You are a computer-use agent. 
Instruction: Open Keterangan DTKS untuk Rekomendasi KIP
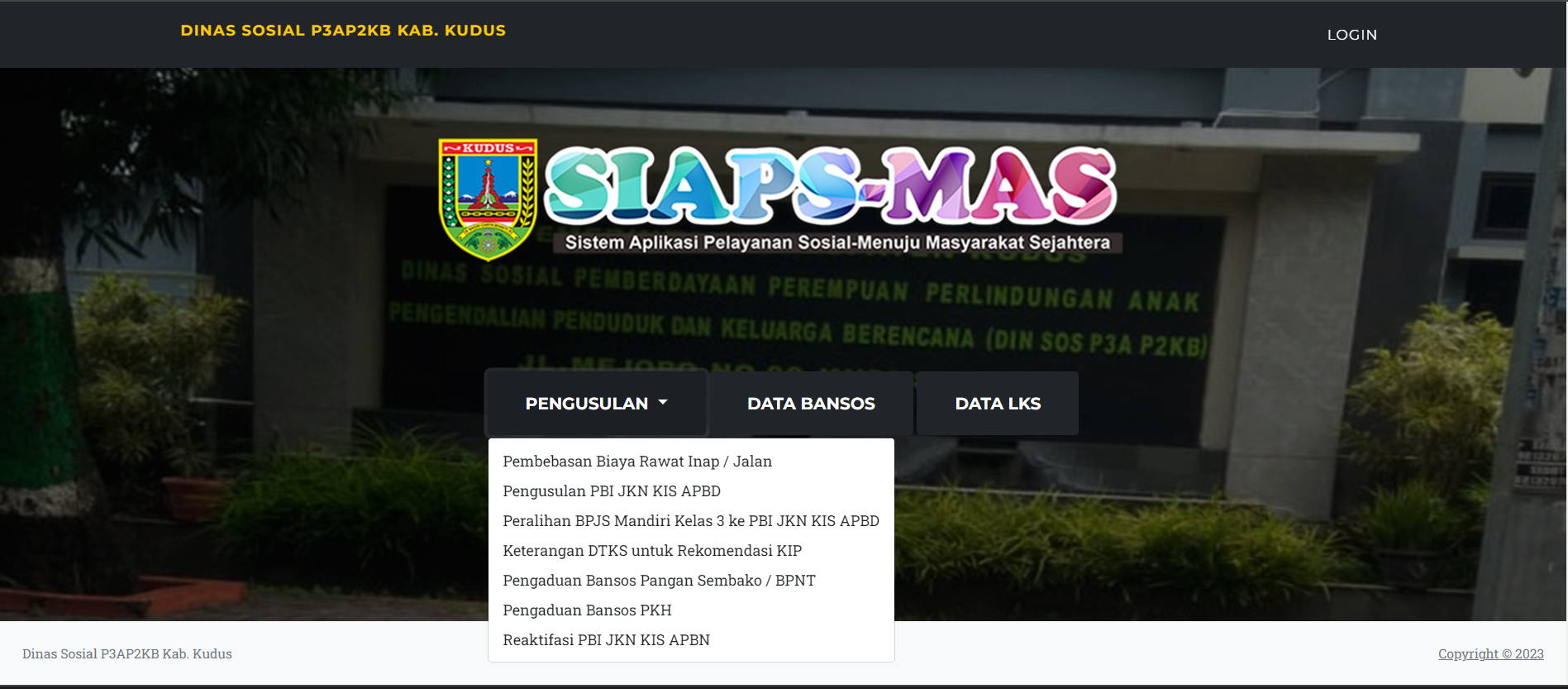pyautogui.click(x=652, y=551)
